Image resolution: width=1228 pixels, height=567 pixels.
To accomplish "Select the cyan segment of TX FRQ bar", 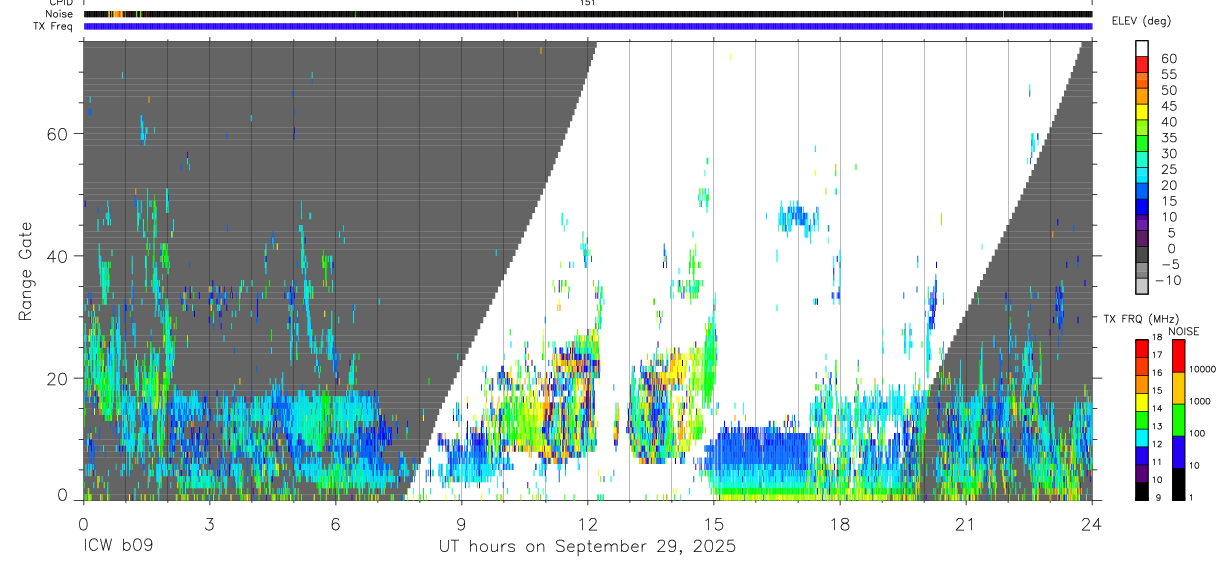I will pos(1143,438).
